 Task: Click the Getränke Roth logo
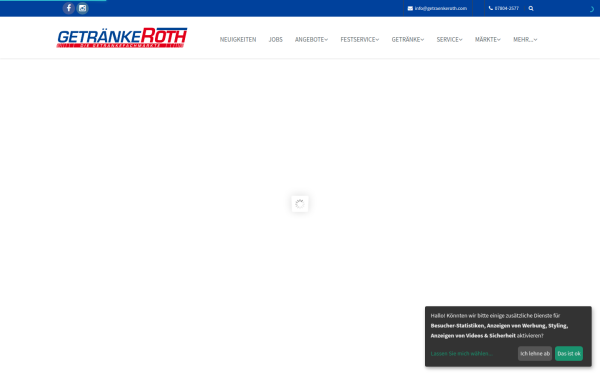click(122, 38)
